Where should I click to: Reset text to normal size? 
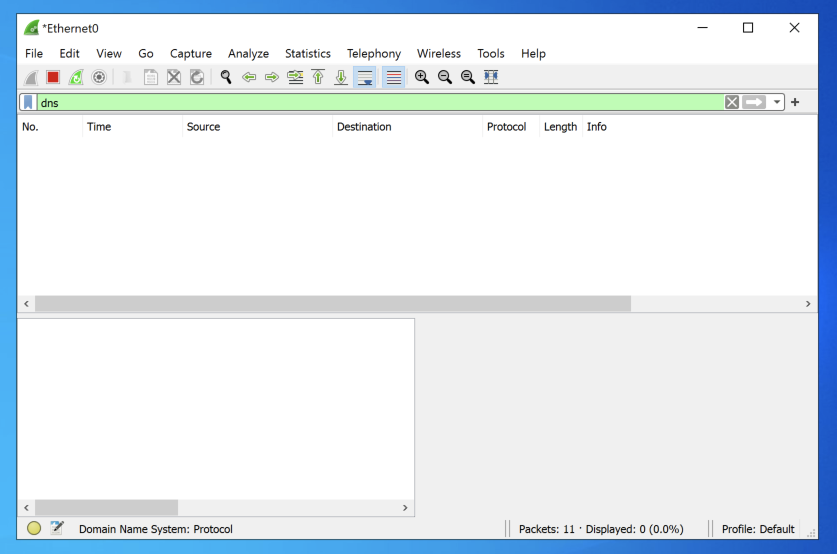tap(468, 77)
